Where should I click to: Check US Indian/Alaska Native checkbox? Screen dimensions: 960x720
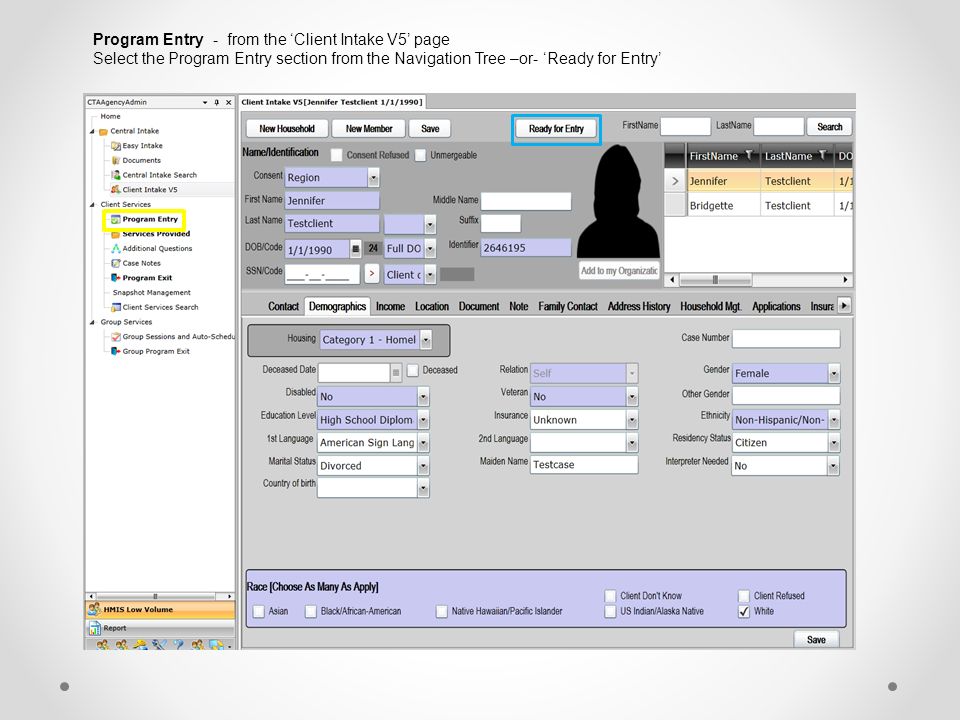[x=610, y=611]
